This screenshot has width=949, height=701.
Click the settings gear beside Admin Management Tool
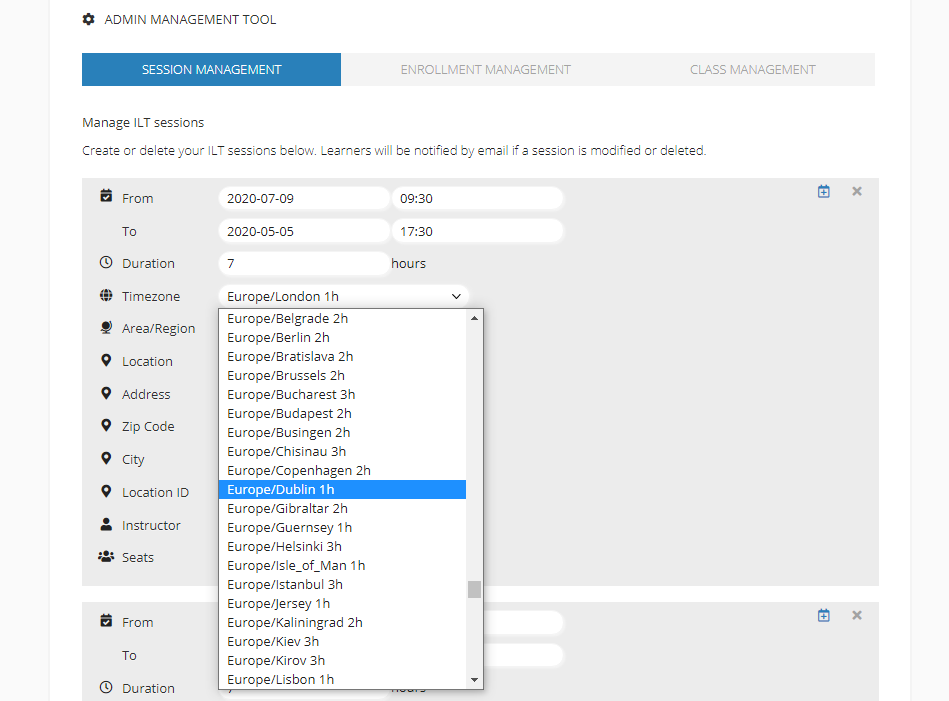[x=88, y=19]
